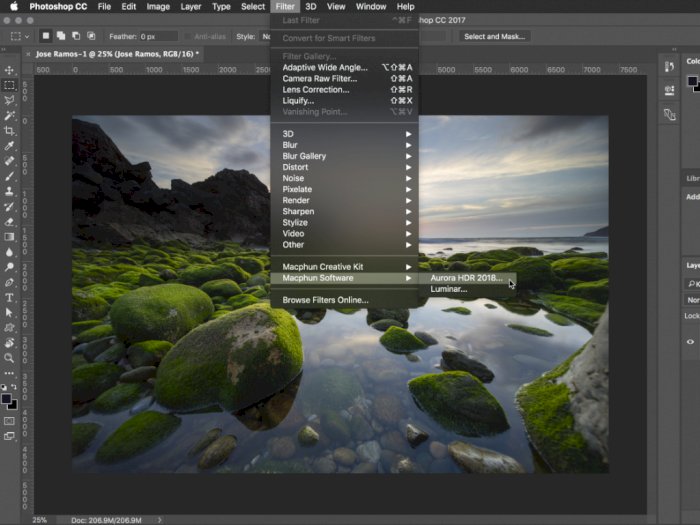Expand the Blur Gallery submenu
700x525 pixels.
pos(344,156)
